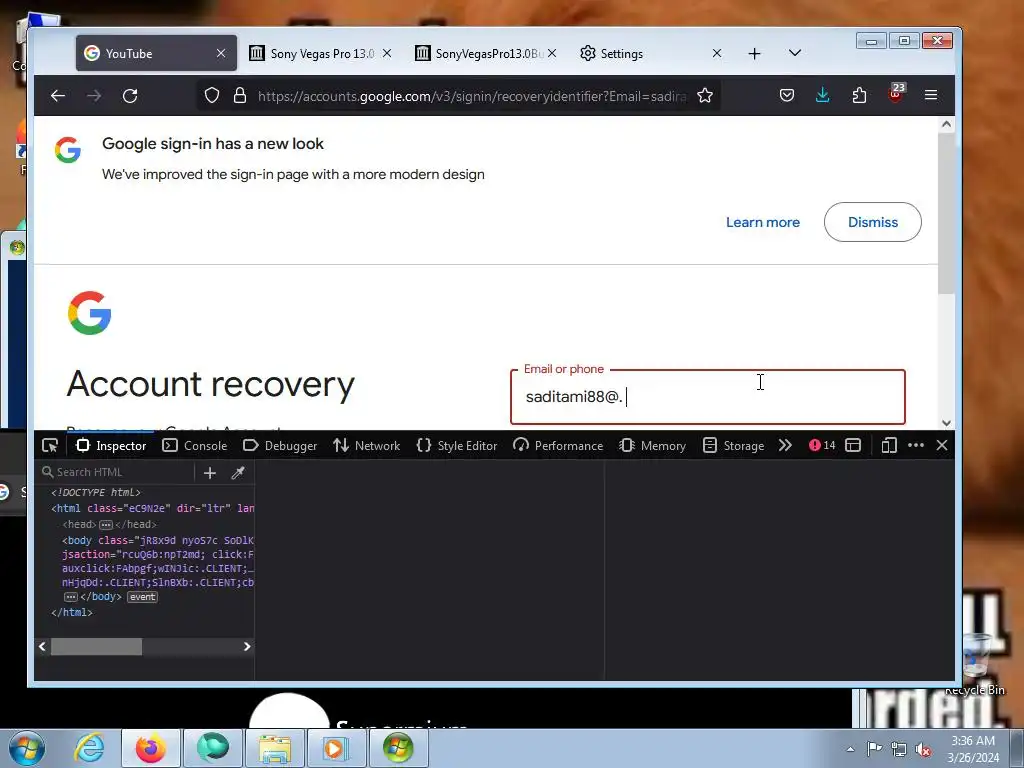Bookmark this page with the star

click(705, 96)
